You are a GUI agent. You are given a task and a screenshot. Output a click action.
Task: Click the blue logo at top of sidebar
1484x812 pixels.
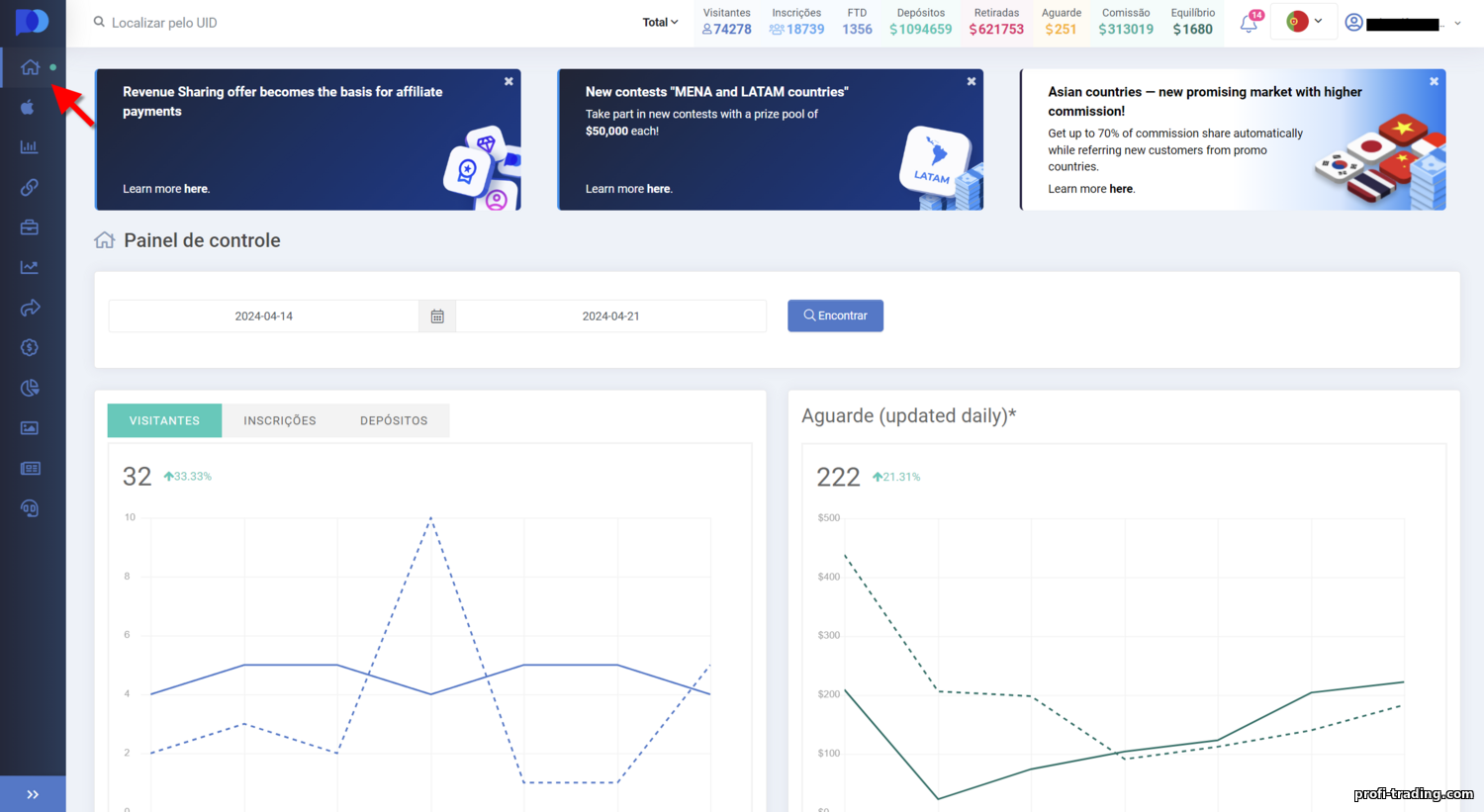pos(32,22)
